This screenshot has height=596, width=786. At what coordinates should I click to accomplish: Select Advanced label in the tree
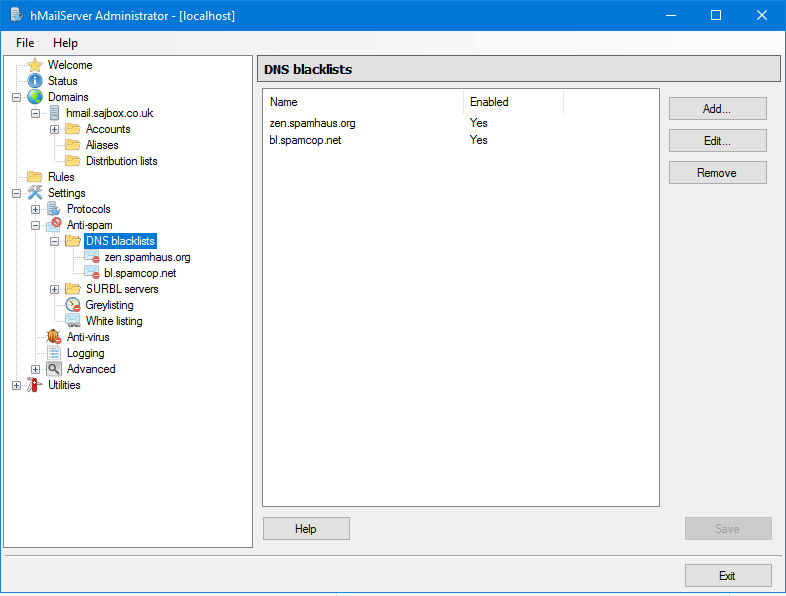91,369
